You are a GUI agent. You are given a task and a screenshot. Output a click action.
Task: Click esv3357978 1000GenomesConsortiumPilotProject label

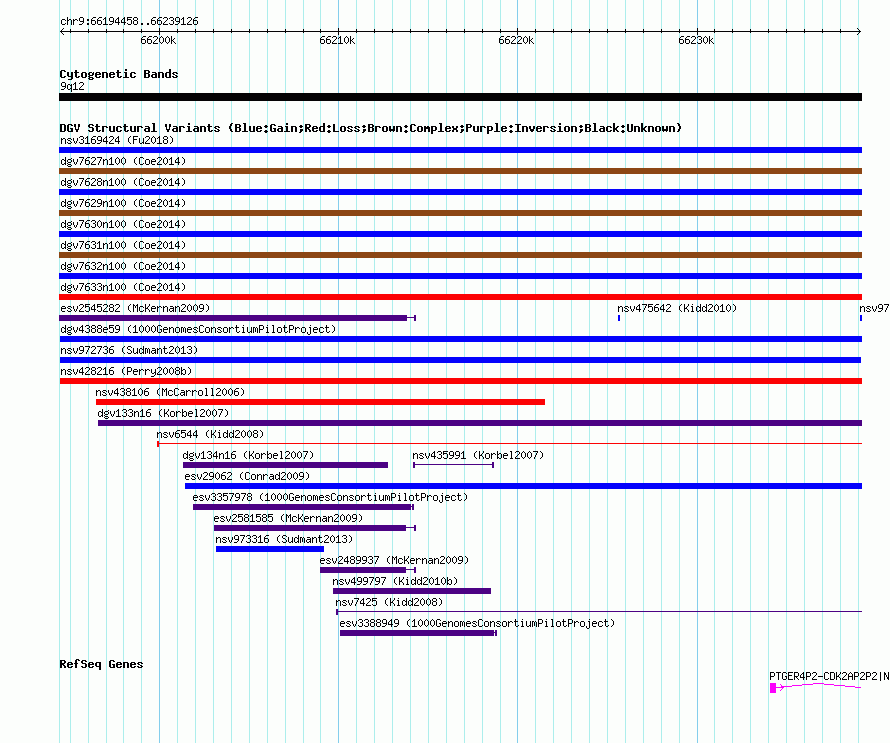(x=330, y=497)
